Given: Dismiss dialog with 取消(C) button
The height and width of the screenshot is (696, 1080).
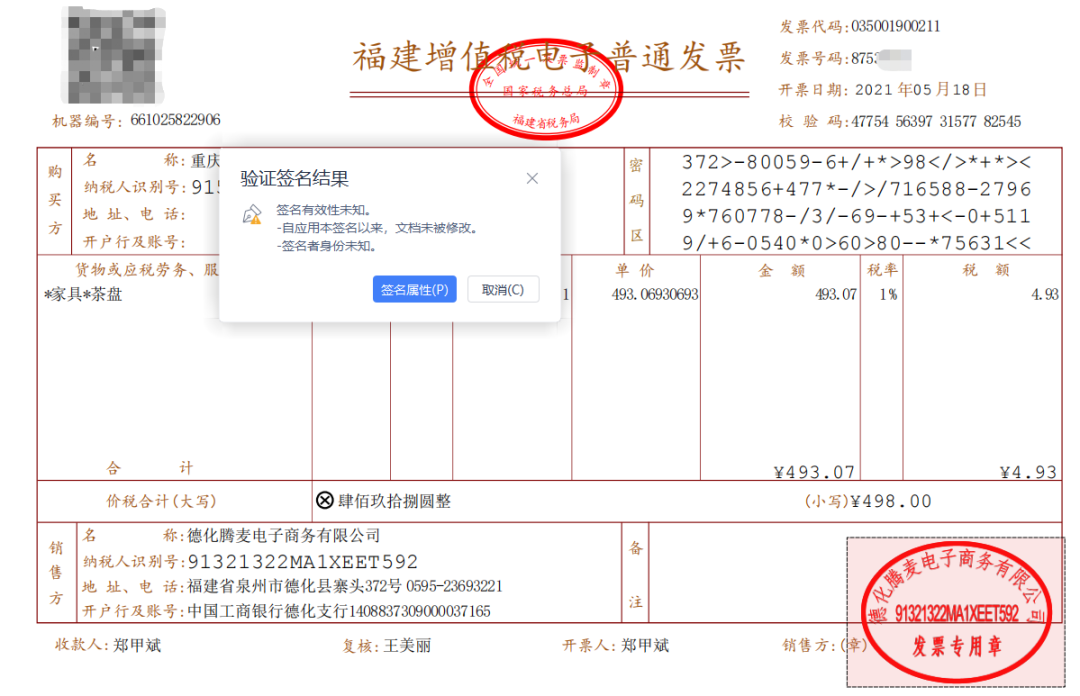Looking at the screenshot, I should 503,289.
